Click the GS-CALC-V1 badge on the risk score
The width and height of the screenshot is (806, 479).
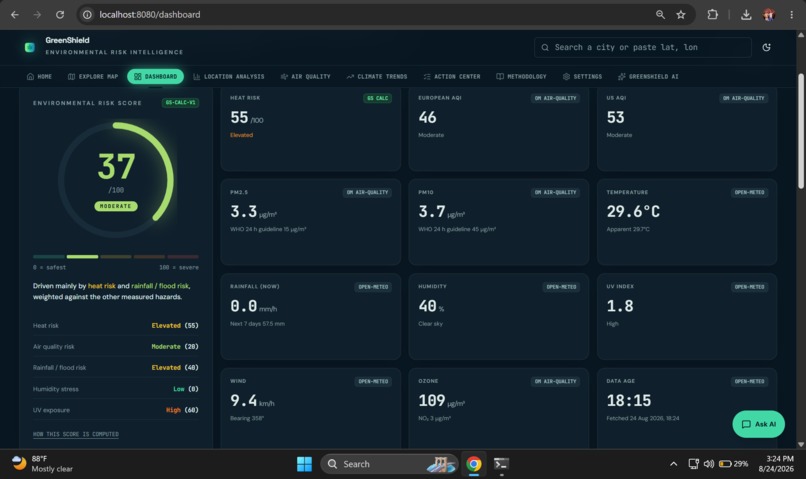[180, 103]
